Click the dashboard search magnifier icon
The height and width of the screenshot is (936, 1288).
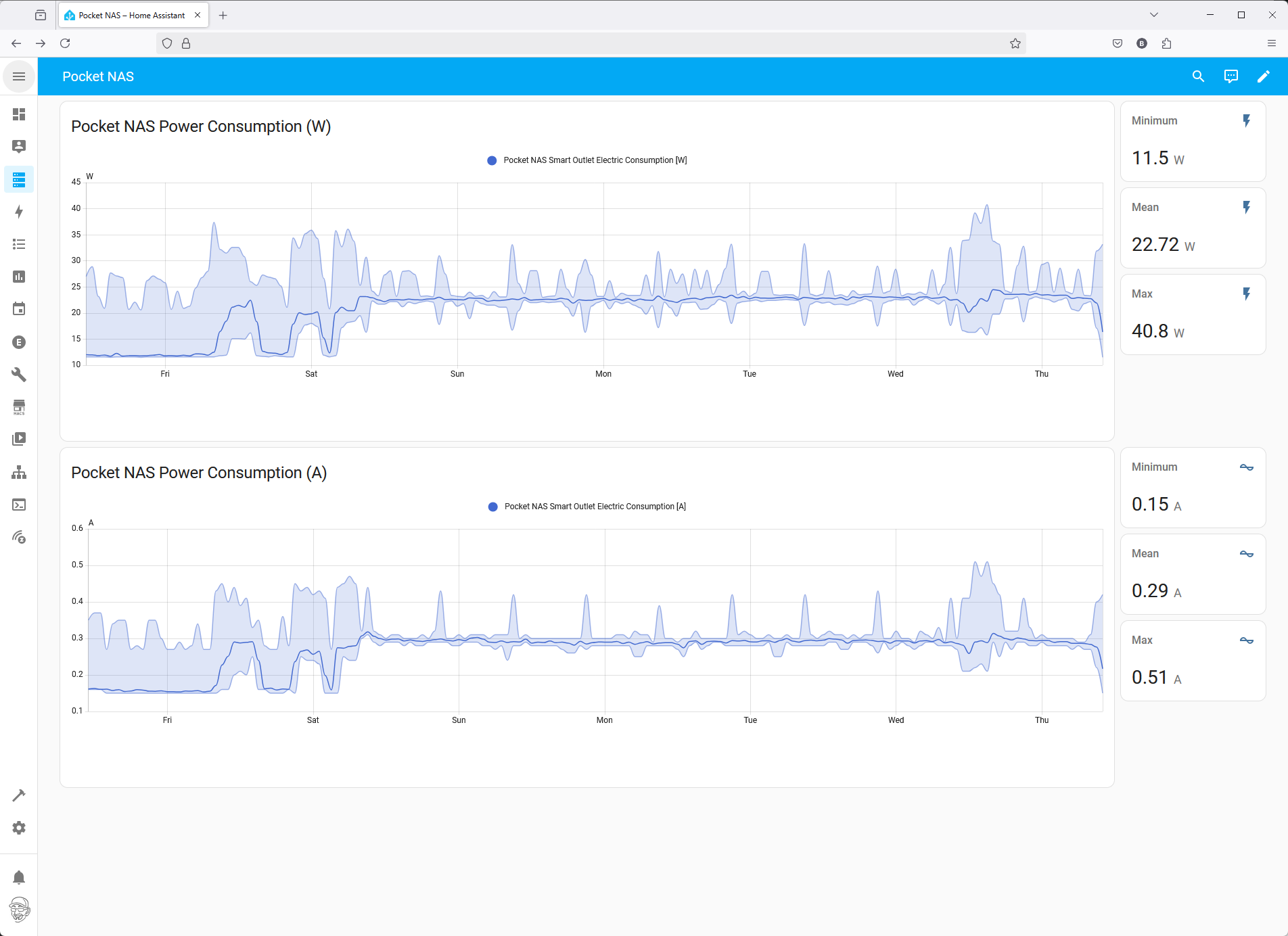coord(1198,76)
